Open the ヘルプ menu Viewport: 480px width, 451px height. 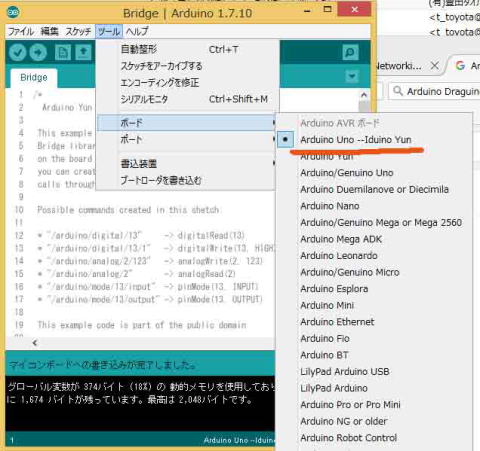pos(137,32)
